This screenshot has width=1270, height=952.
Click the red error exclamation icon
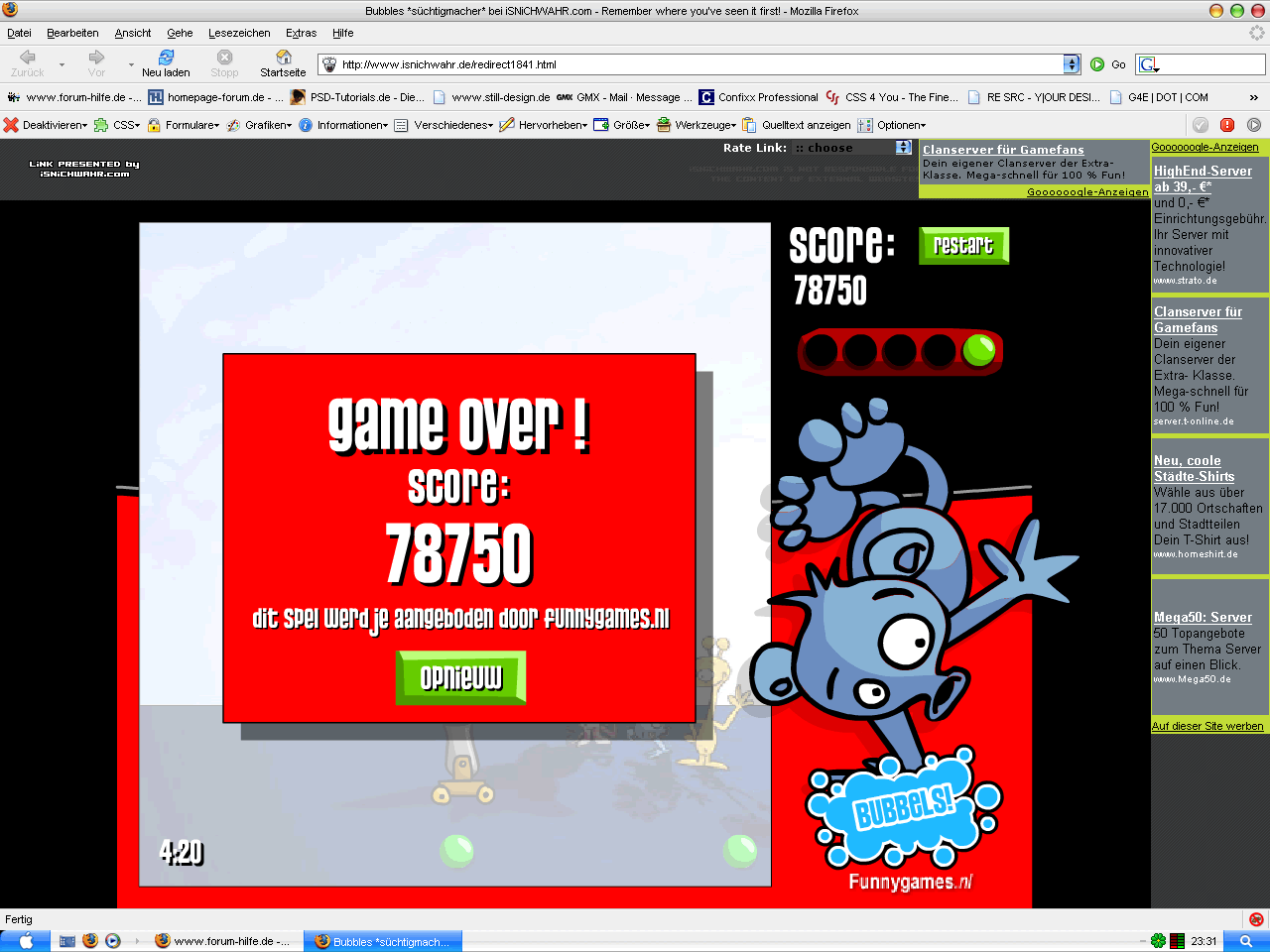pyautogui.click(x=1227, y=125)
